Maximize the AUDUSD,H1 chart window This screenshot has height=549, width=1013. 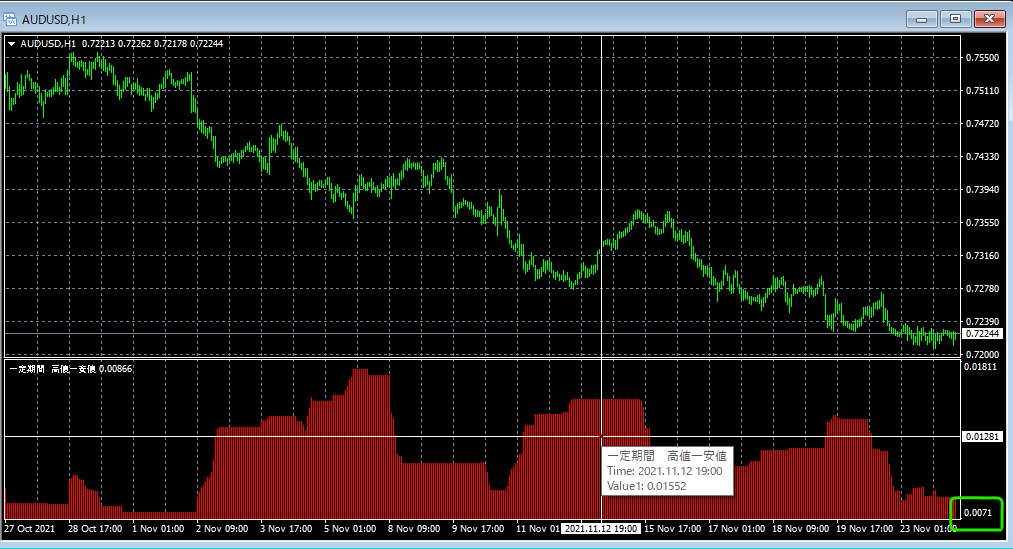[955, 18]
